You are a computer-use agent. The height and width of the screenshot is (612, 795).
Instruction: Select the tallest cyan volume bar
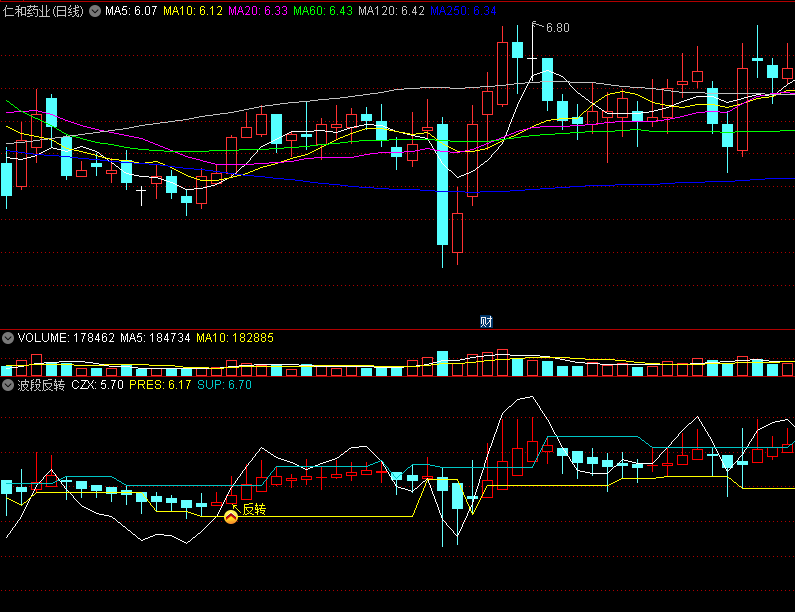click(x=442, y=363)
